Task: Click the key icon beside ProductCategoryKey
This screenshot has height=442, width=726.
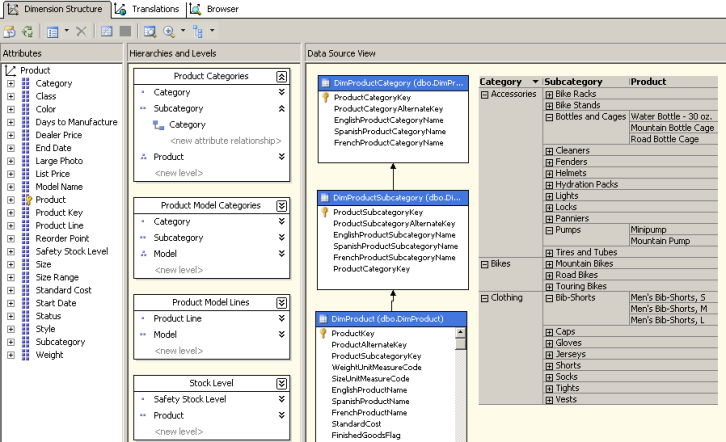Action: 325,97
